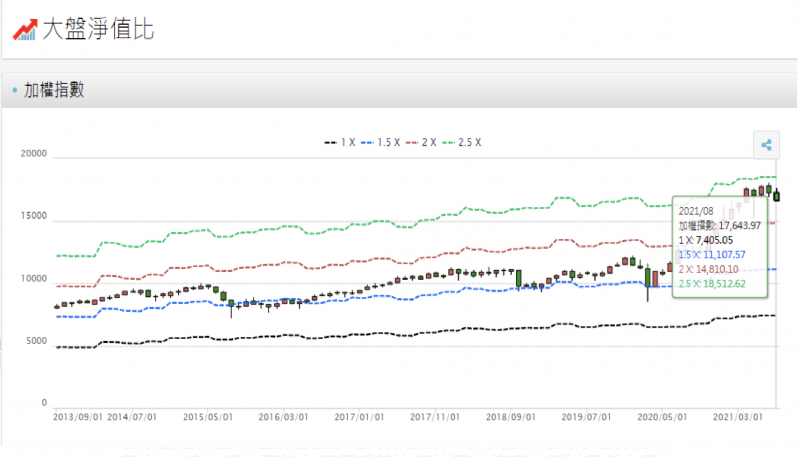This screenshot has height=457, width=800.
Task: Click the 加權指數 section header
Action: click(x=54, y=90)
